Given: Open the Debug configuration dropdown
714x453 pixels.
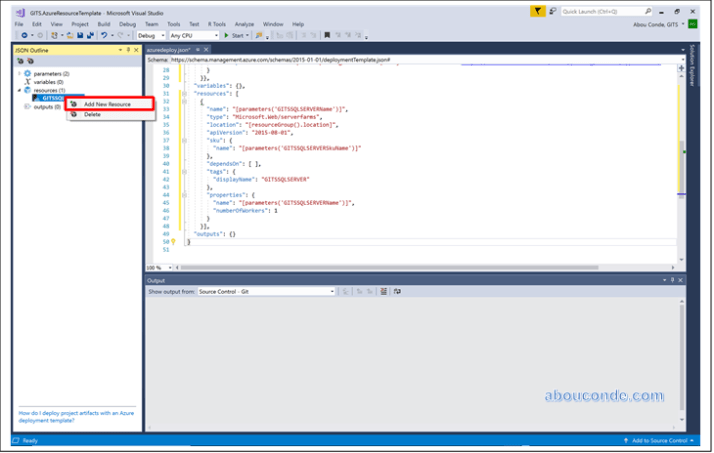Looking at the screenshot, I should tap(152, 35).
